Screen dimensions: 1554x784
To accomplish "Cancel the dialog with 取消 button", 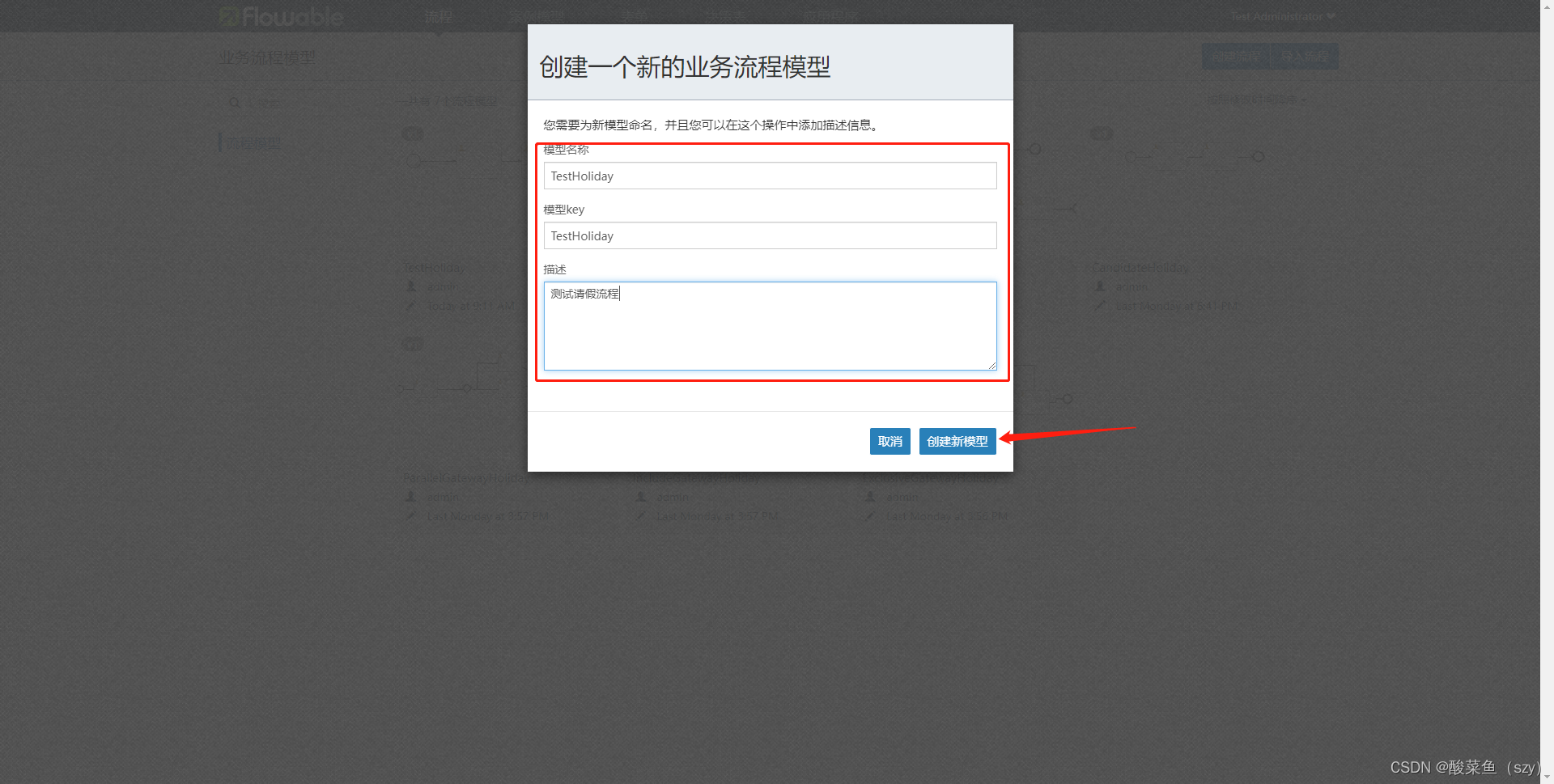I will coord(890,441).
